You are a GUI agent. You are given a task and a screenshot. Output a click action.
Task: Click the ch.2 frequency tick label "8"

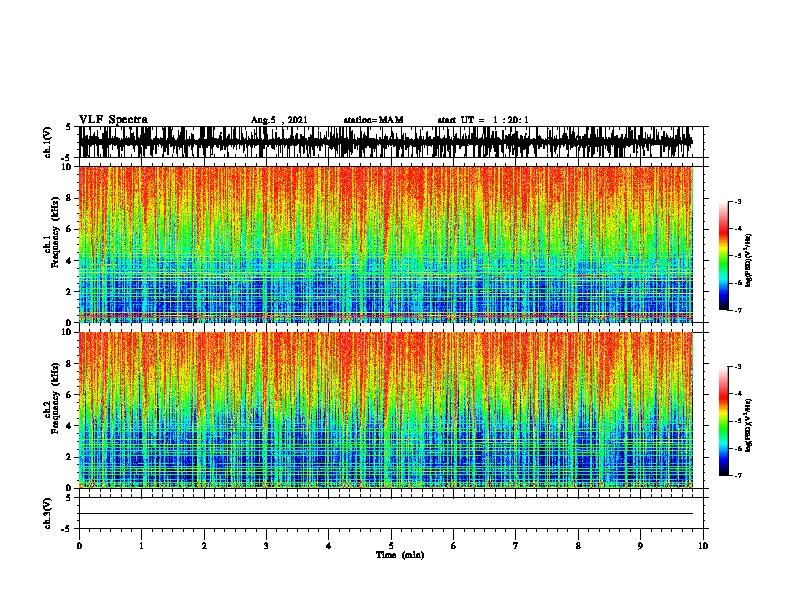[x=69, y=364]
